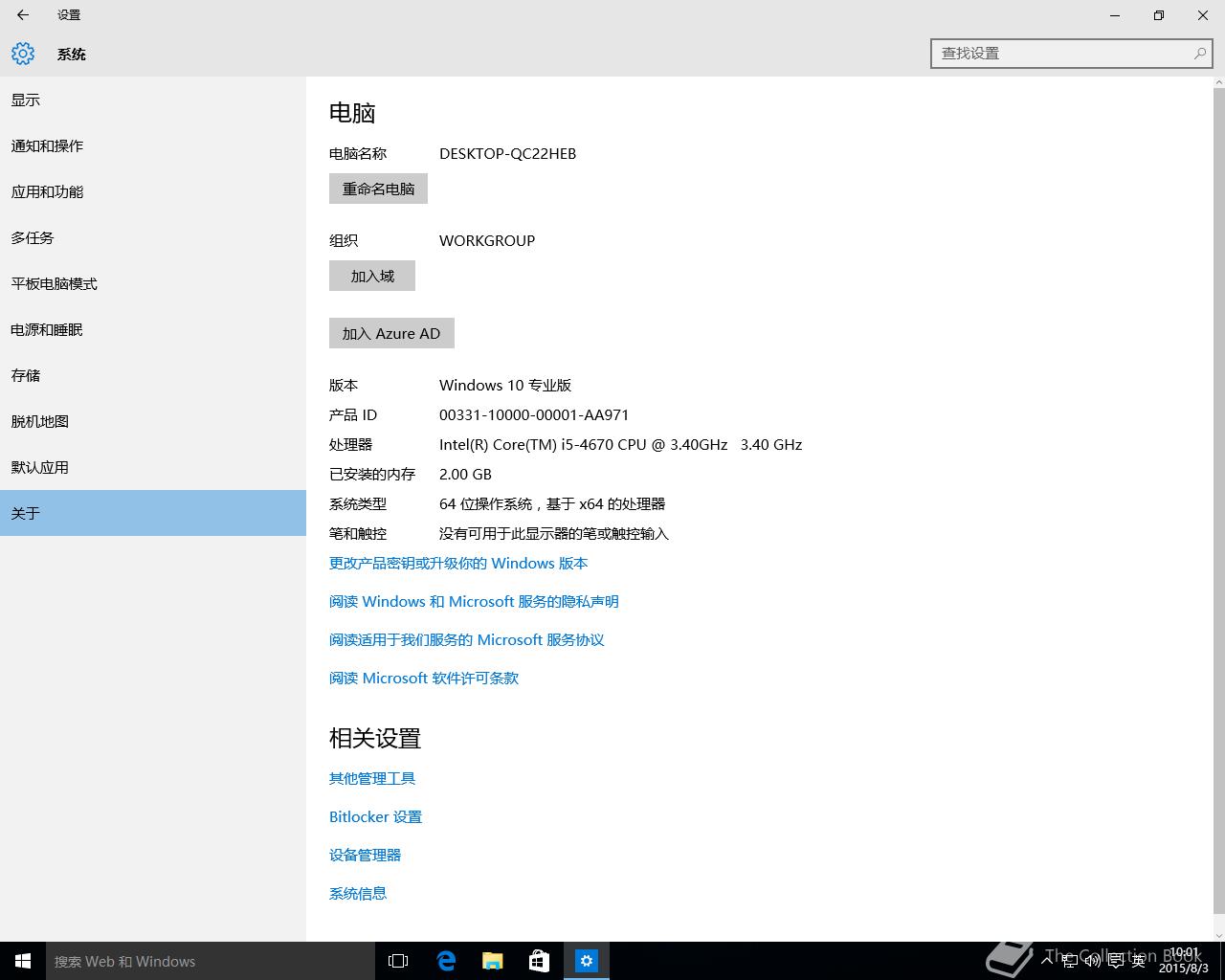Open 脱机地图 in the sidebar
Viewport: 1225px width, 980px height.
click(153, 421)
